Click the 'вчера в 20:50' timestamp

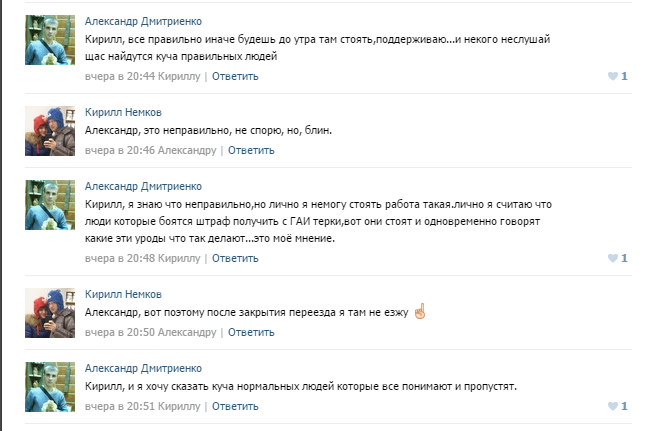point(120,332)
